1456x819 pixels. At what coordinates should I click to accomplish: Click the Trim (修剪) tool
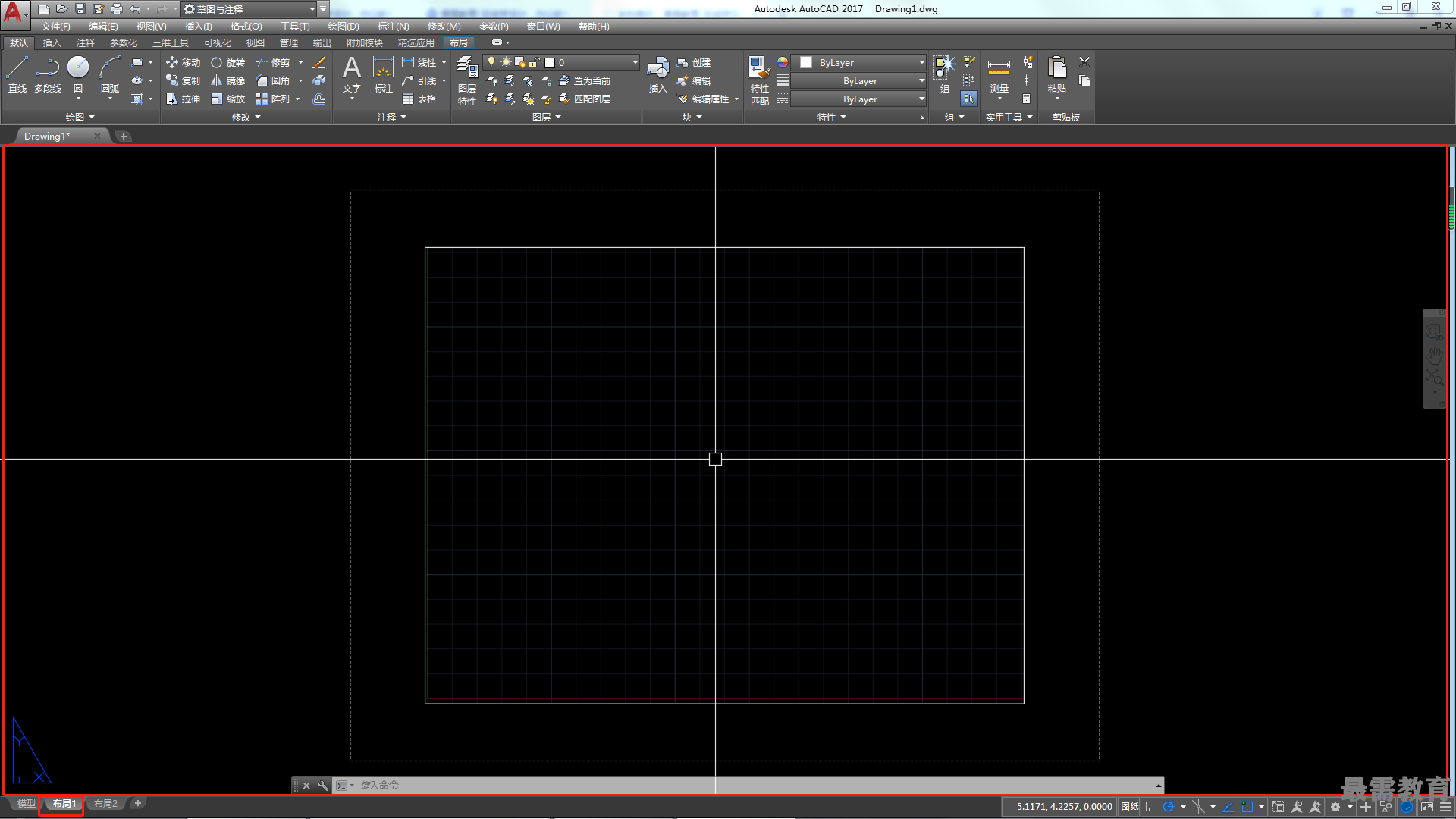coord(272,62)
